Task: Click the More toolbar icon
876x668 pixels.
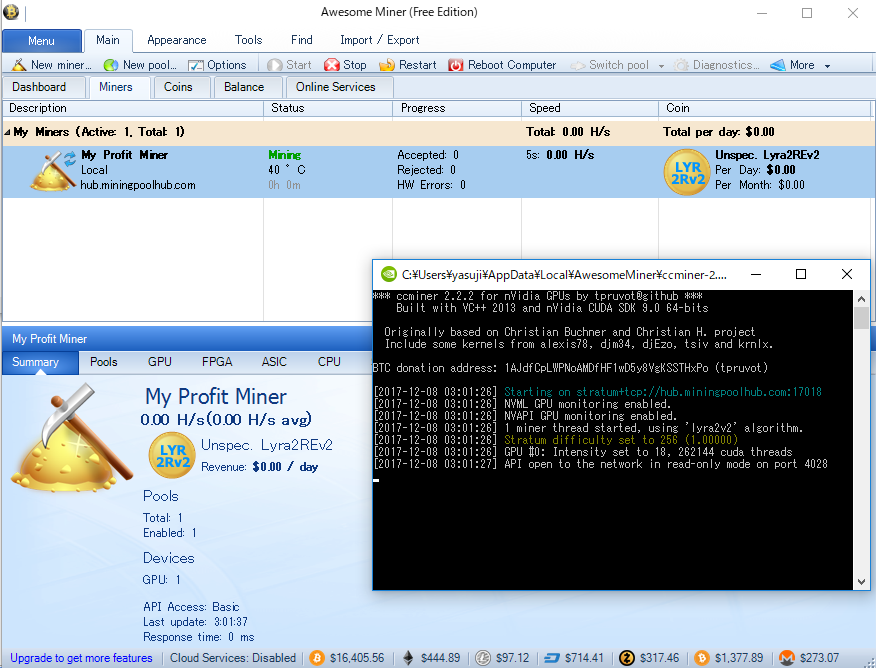Action: (778, 65)
